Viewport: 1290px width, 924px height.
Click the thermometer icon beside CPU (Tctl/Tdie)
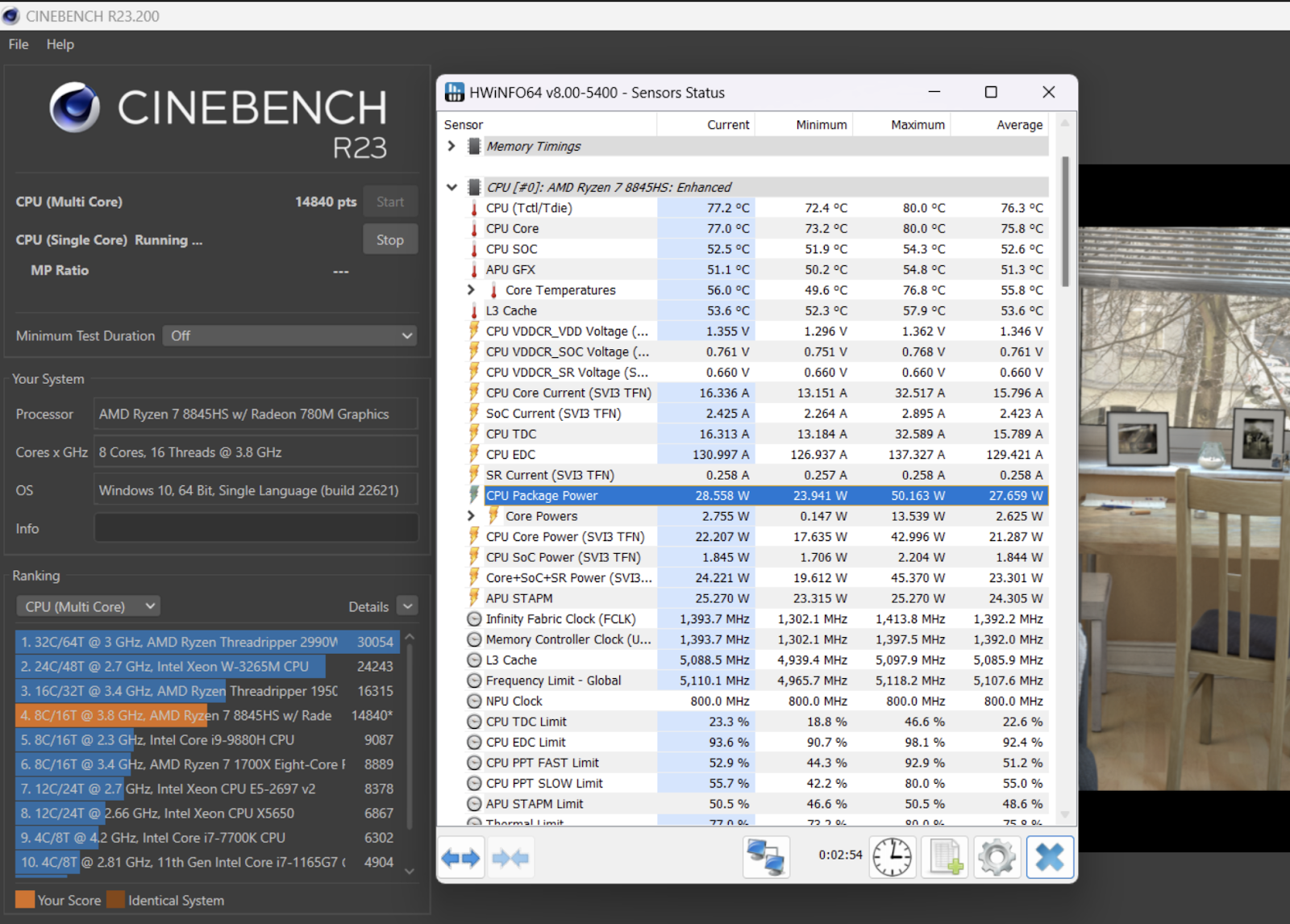tap(474, 208)
